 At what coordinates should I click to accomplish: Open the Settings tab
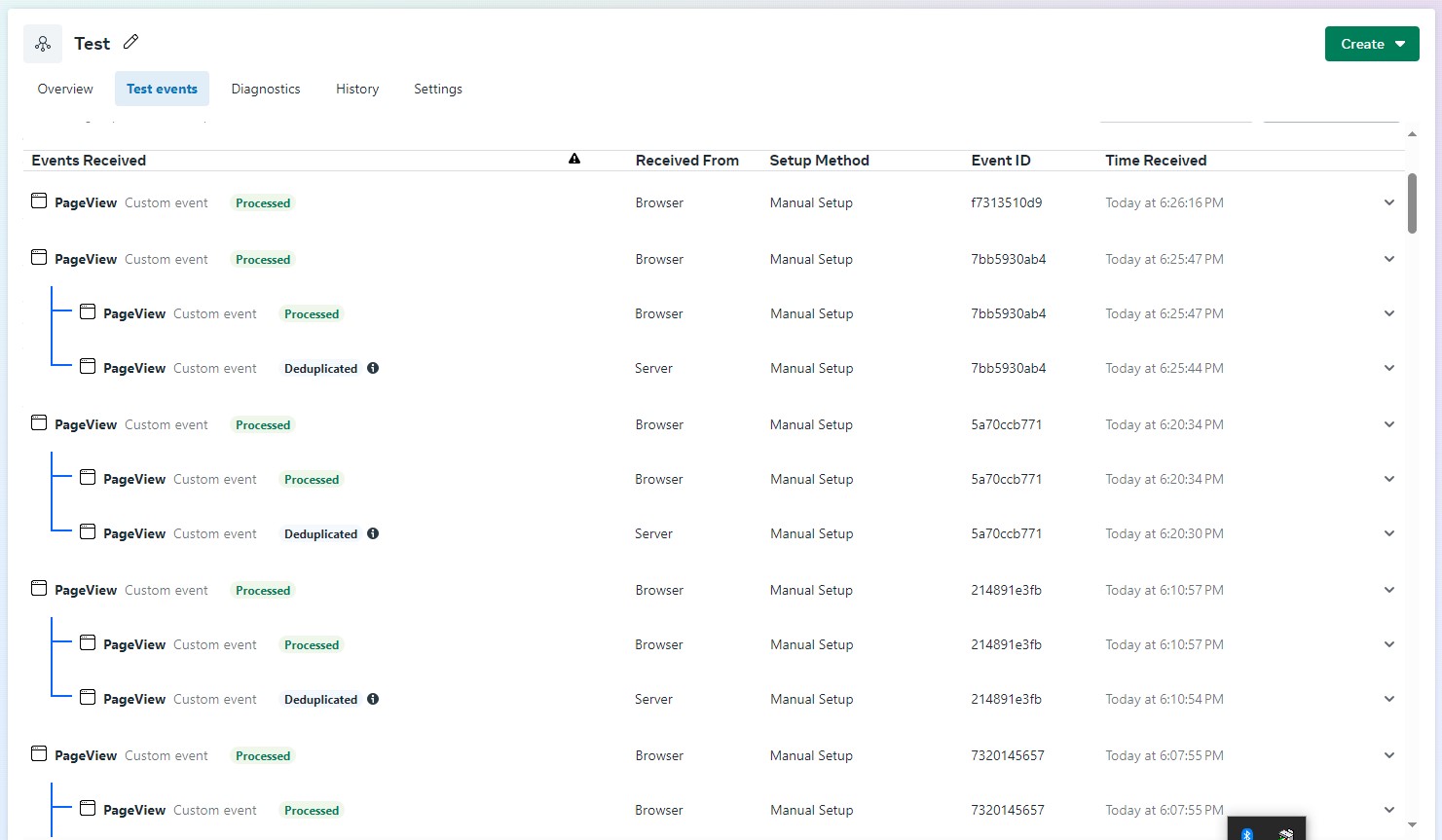point(438,89)
